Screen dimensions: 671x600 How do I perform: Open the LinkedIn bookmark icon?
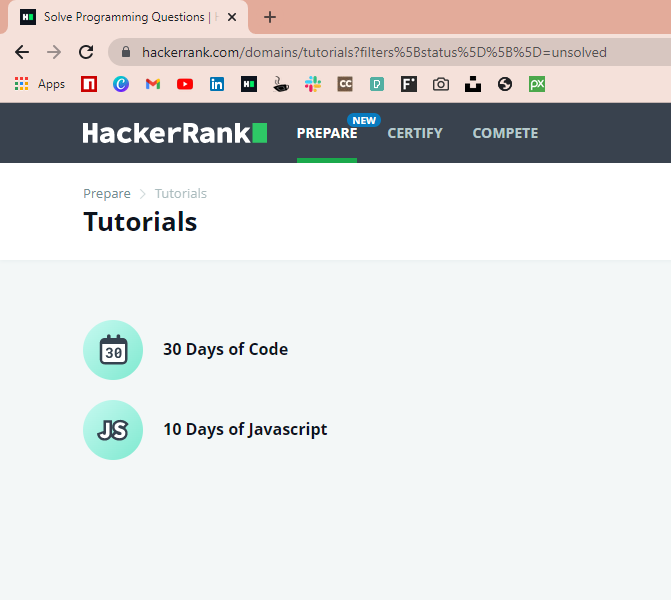(217, 84)
